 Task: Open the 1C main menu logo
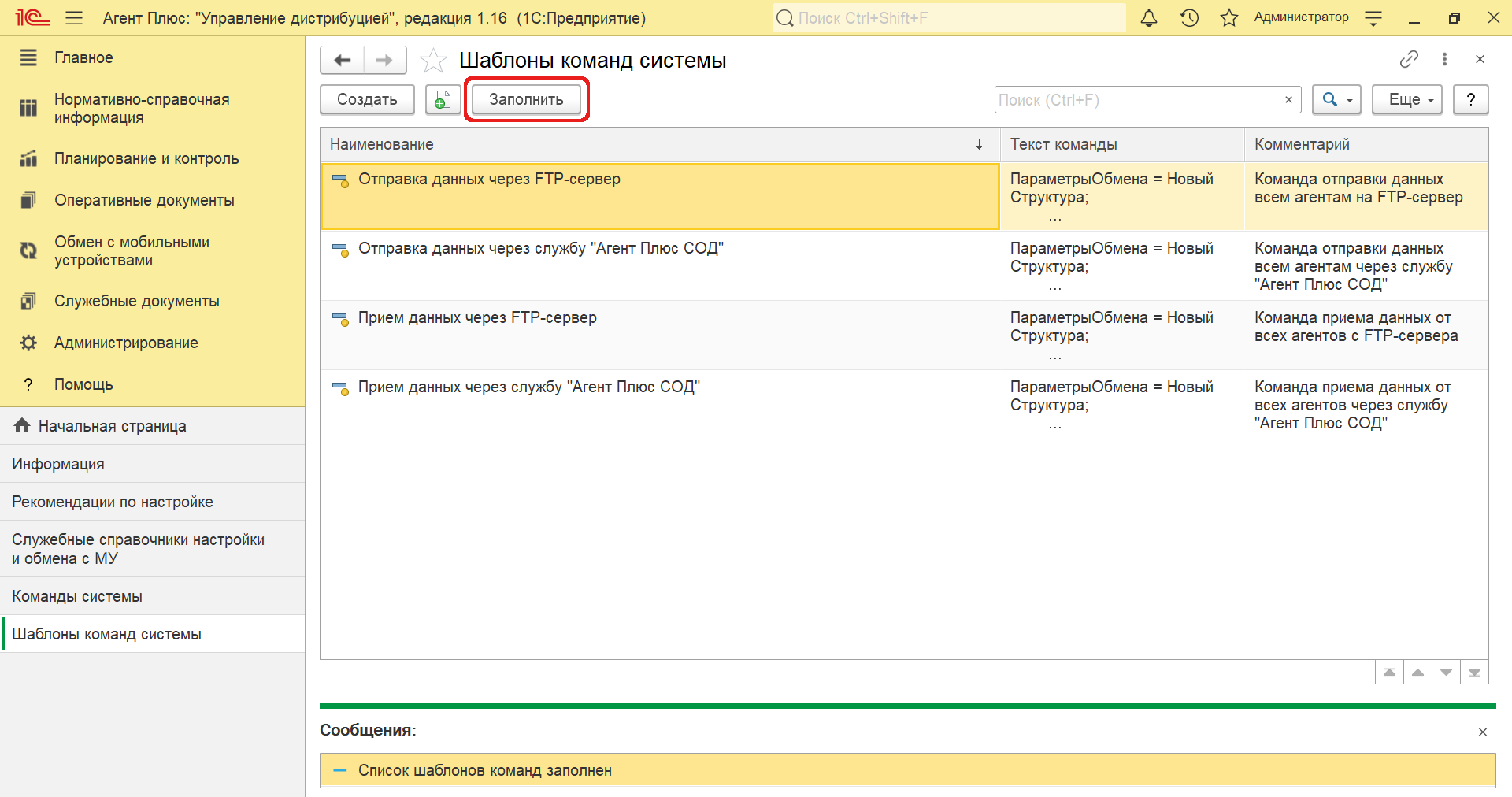[x=31, y=17]
